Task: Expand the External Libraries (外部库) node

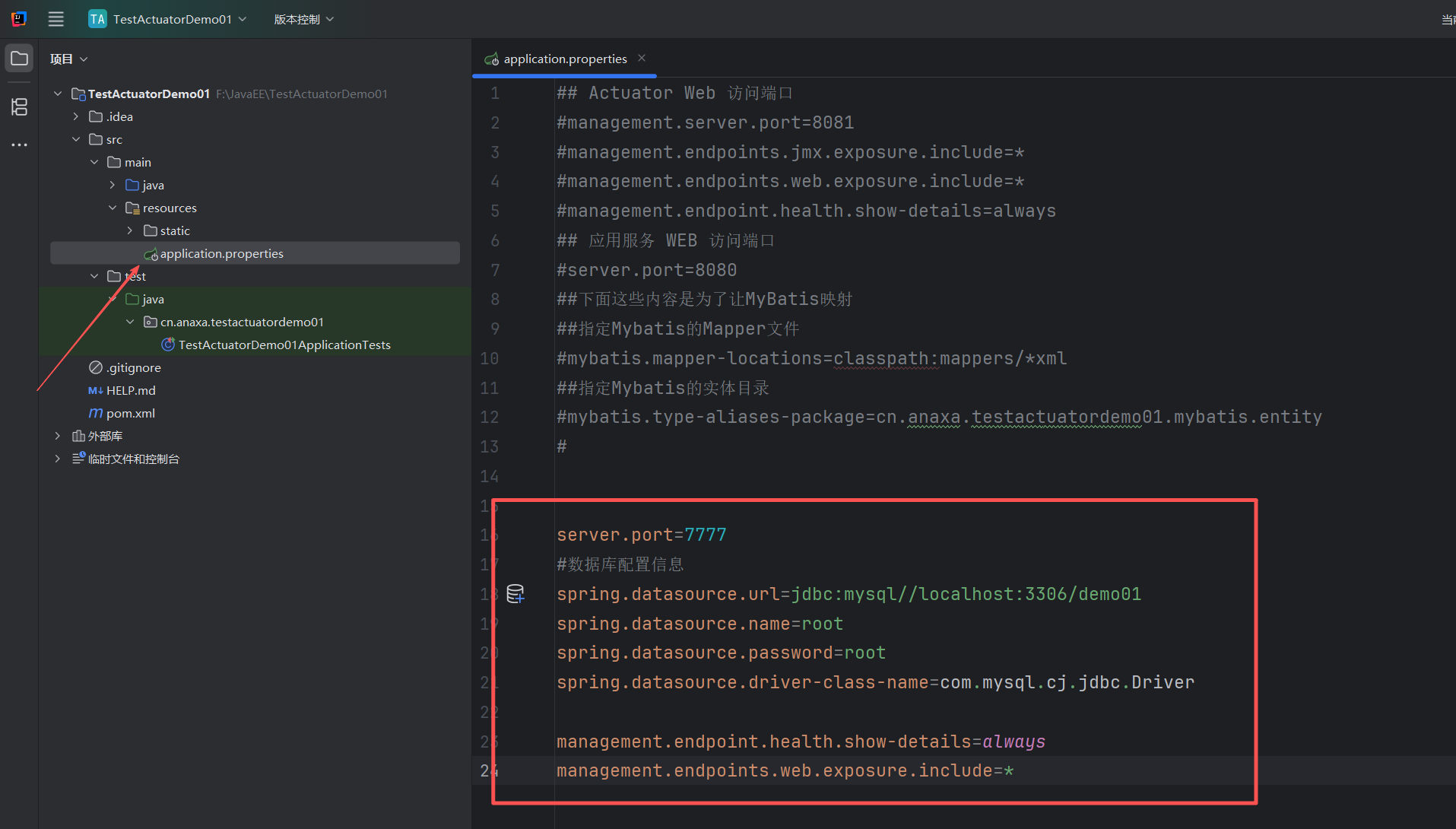Action: (x=58, y=436)
